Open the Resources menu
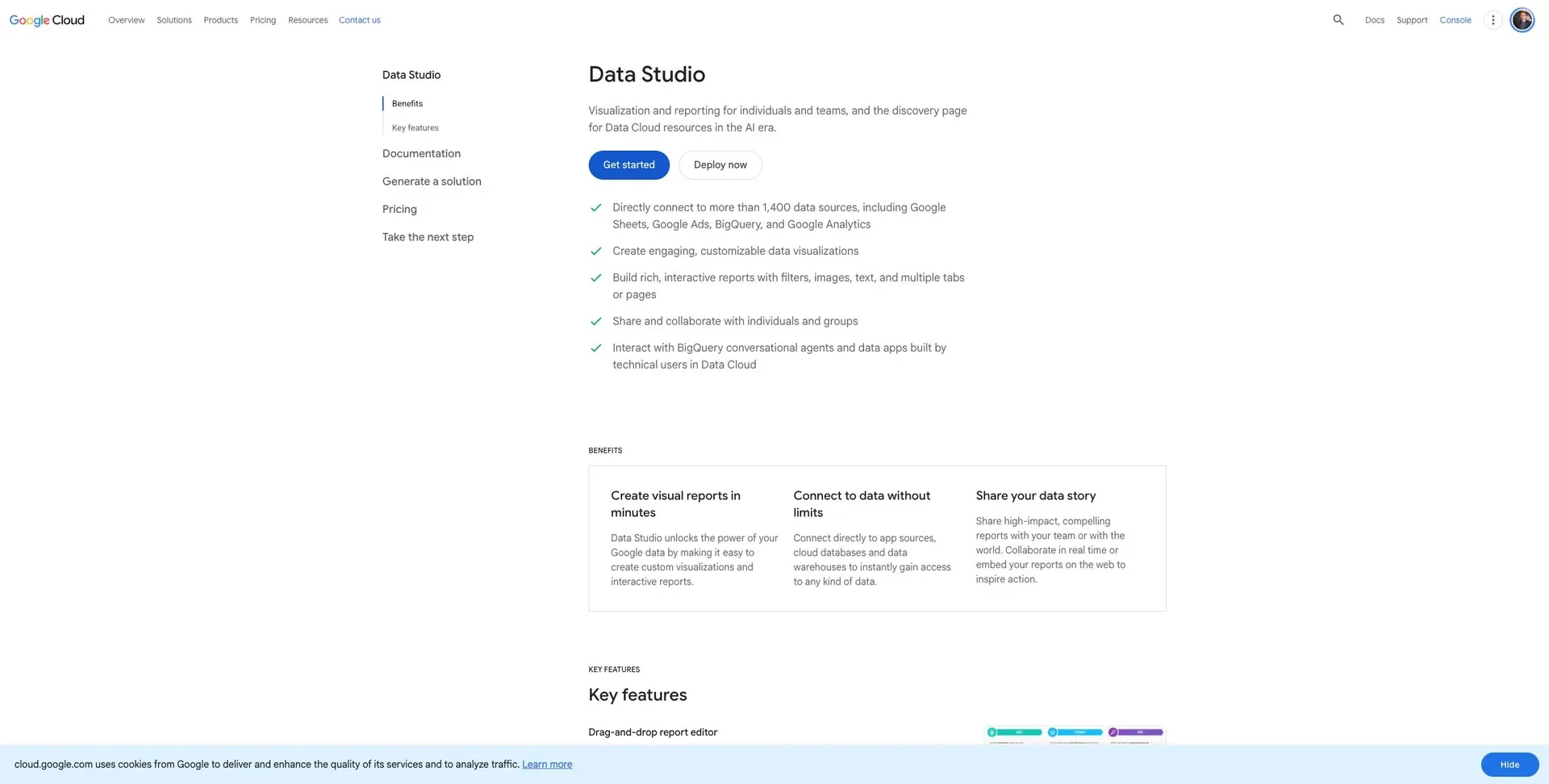 tap(308, 20)
